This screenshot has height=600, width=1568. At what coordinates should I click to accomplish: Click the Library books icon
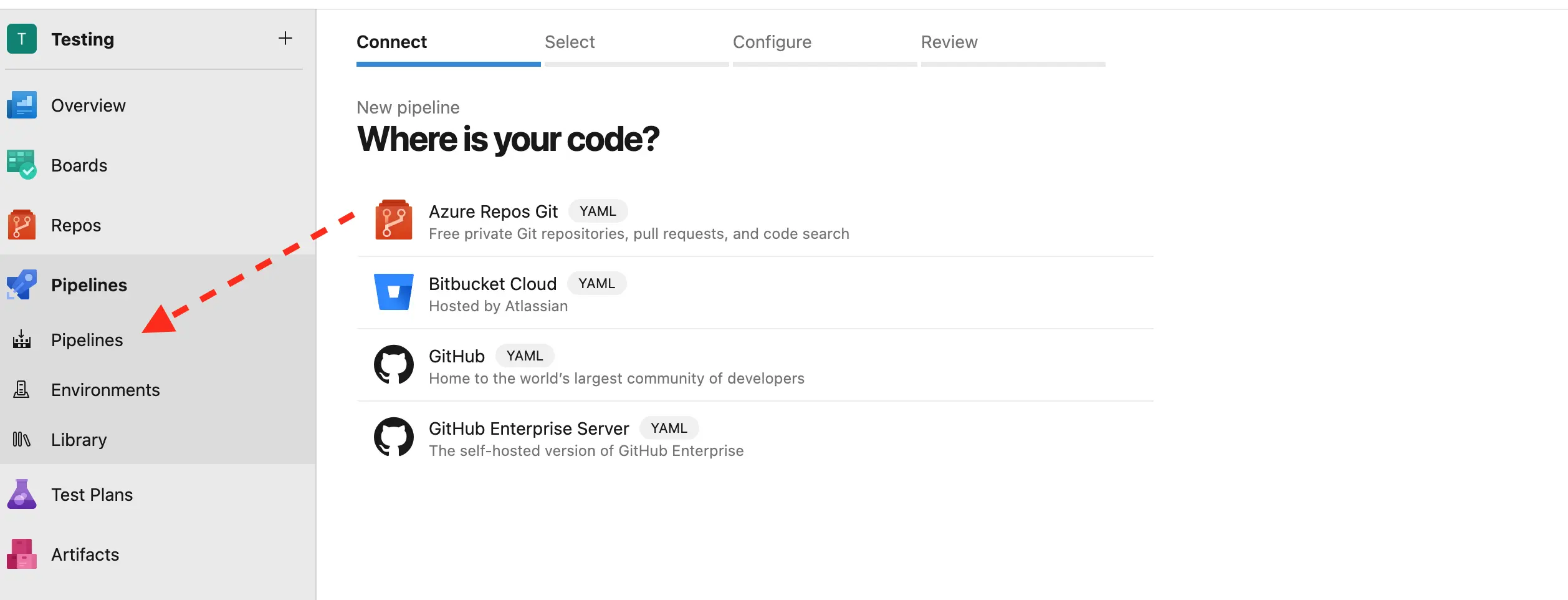tap(21, 439)
